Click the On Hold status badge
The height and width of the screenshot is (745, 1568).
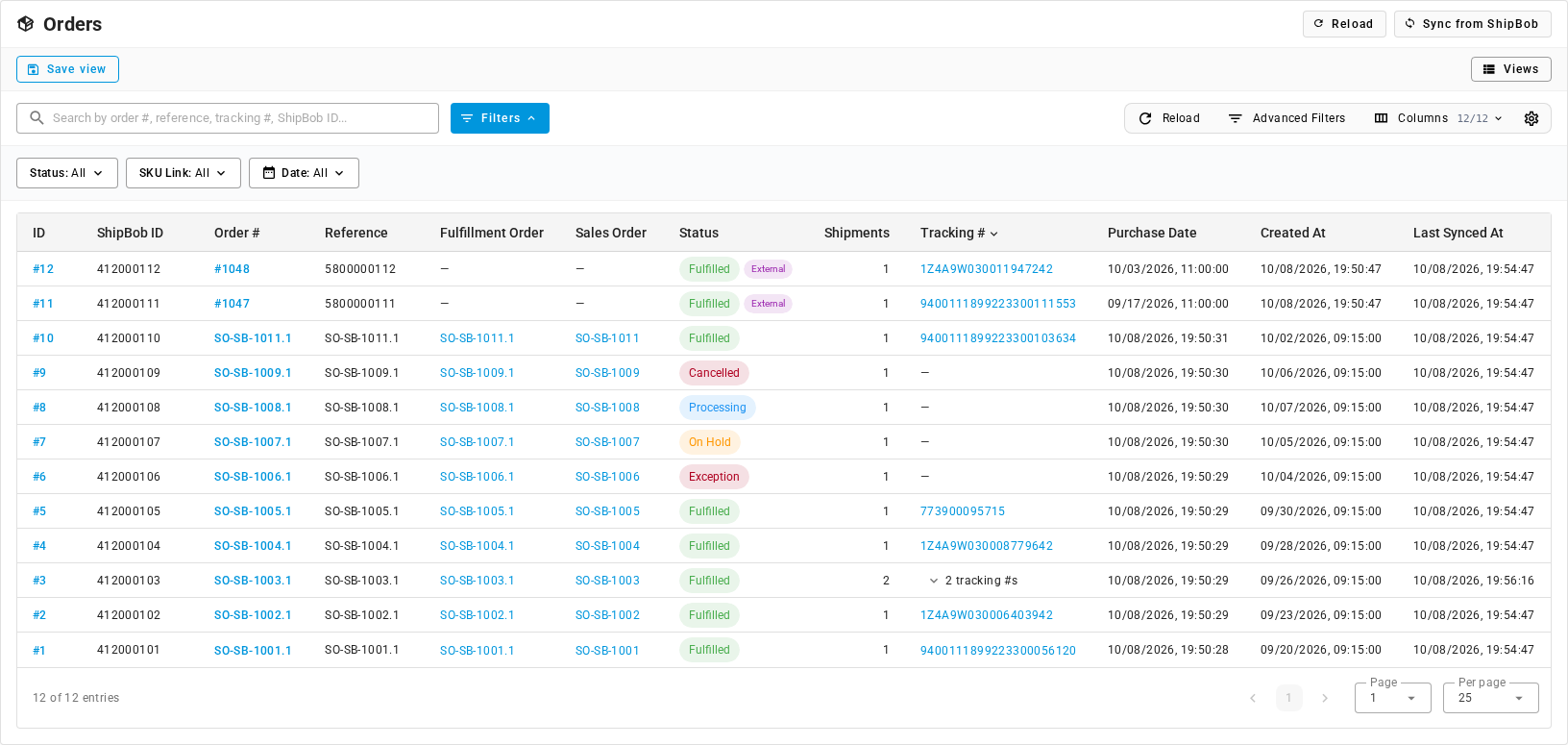[709, 442]
